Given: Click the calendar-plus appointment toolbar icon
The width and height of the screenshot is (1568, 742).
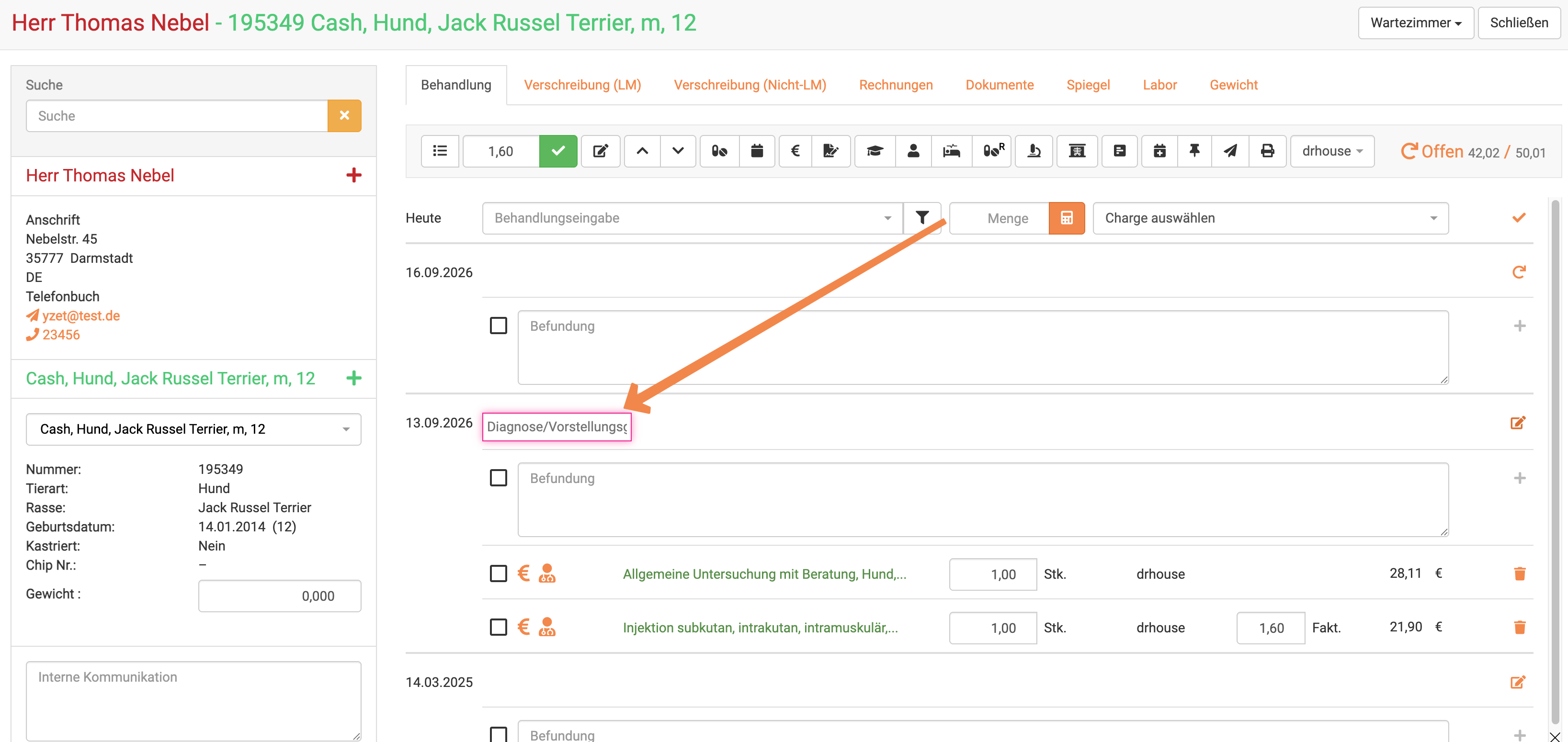Looking at the screenshot, I should click(1159, 151).
